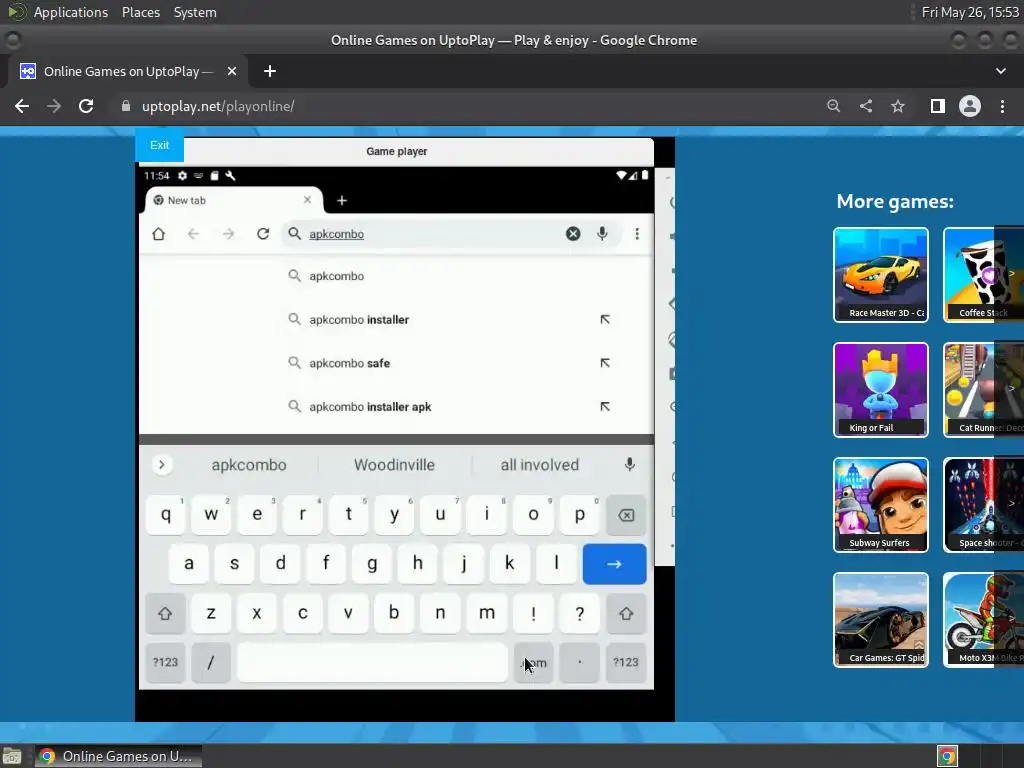
Task: Open Moto X3M bike game thumbnail
Action: click(x=983, y=620)
